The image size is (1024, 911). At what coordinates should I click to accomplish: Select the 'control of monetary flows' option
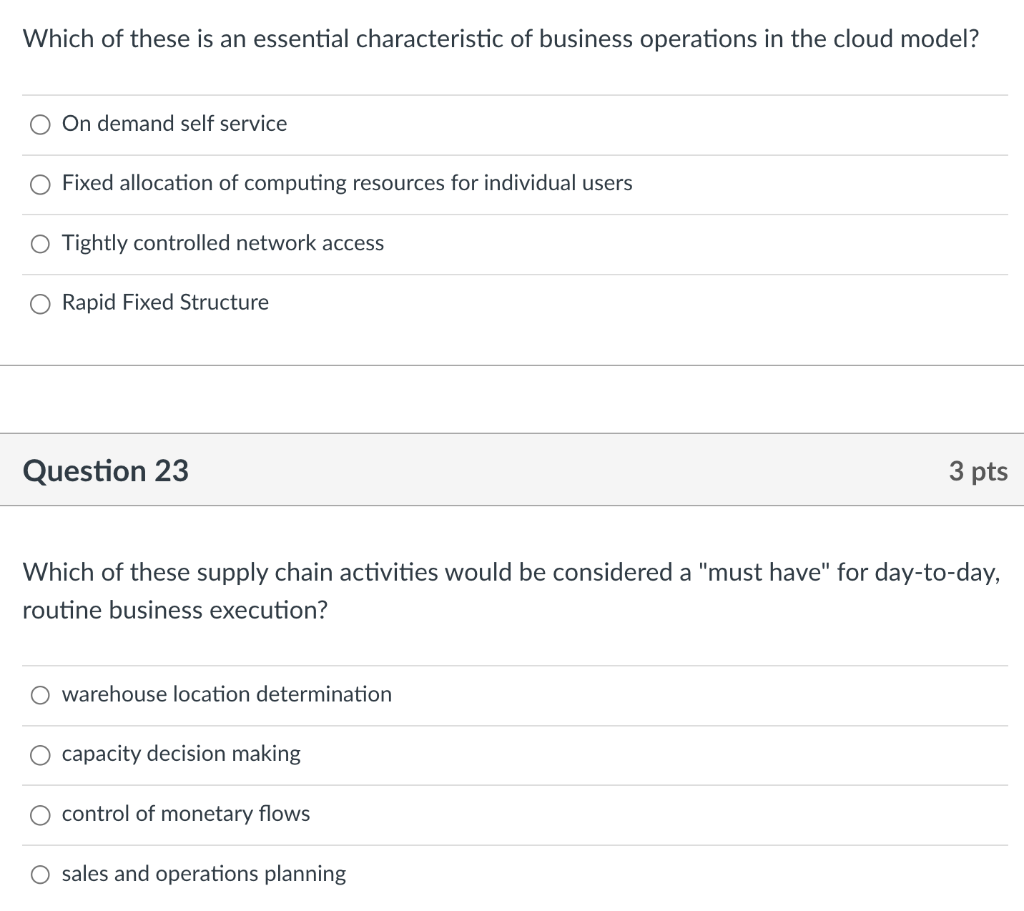(x=40, y=814)
